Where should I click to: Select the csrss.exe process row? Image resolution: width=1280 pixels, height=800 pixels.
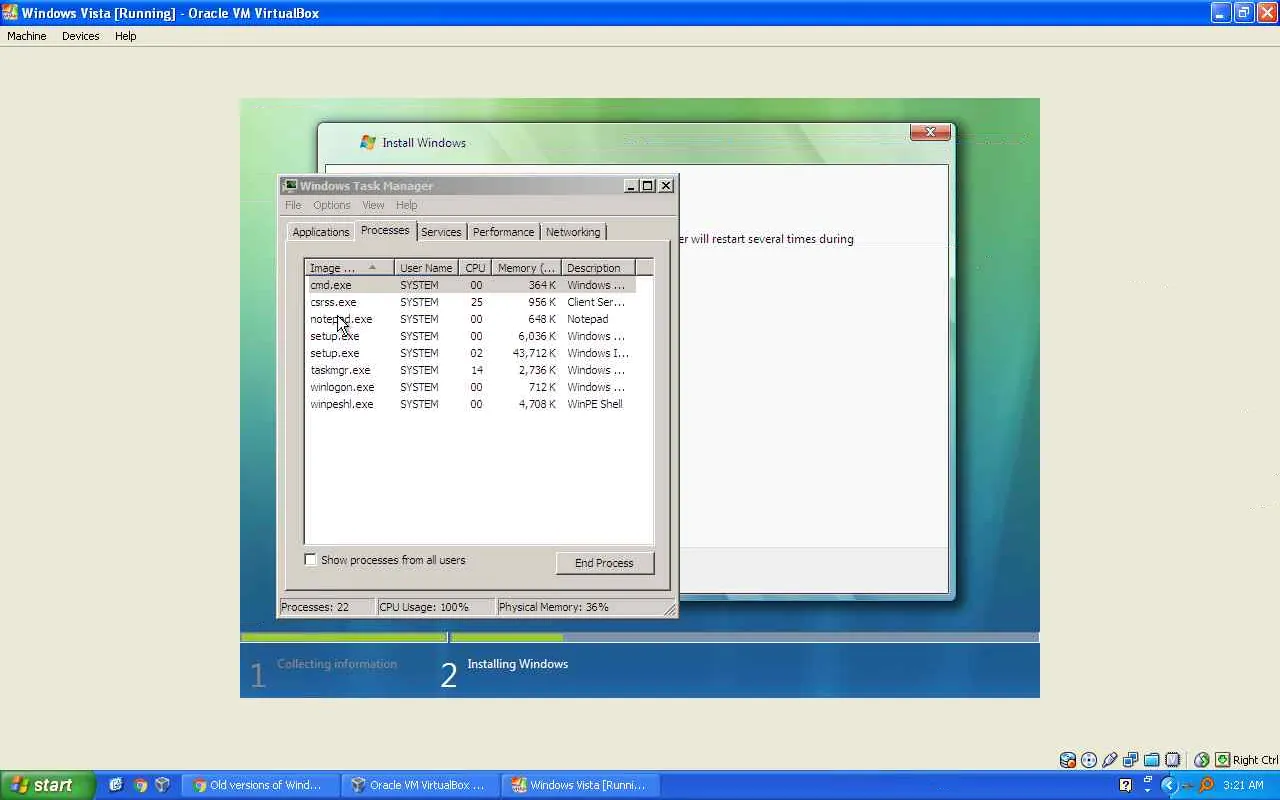(x=470, y=302)
